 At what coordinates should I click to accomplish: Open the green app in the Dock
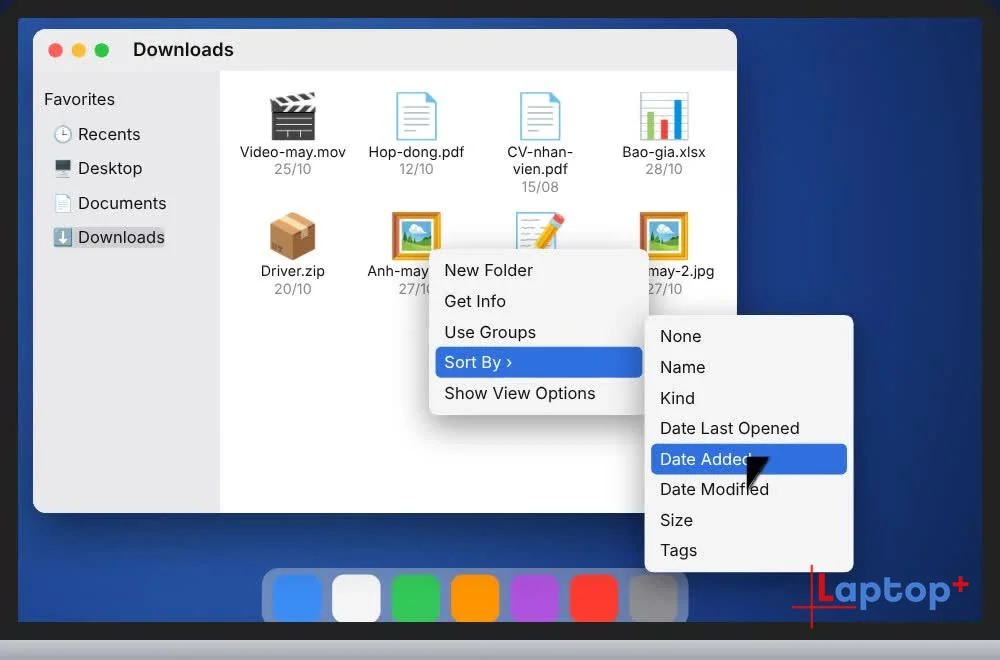pyautogui.click(x=415, y=598)
